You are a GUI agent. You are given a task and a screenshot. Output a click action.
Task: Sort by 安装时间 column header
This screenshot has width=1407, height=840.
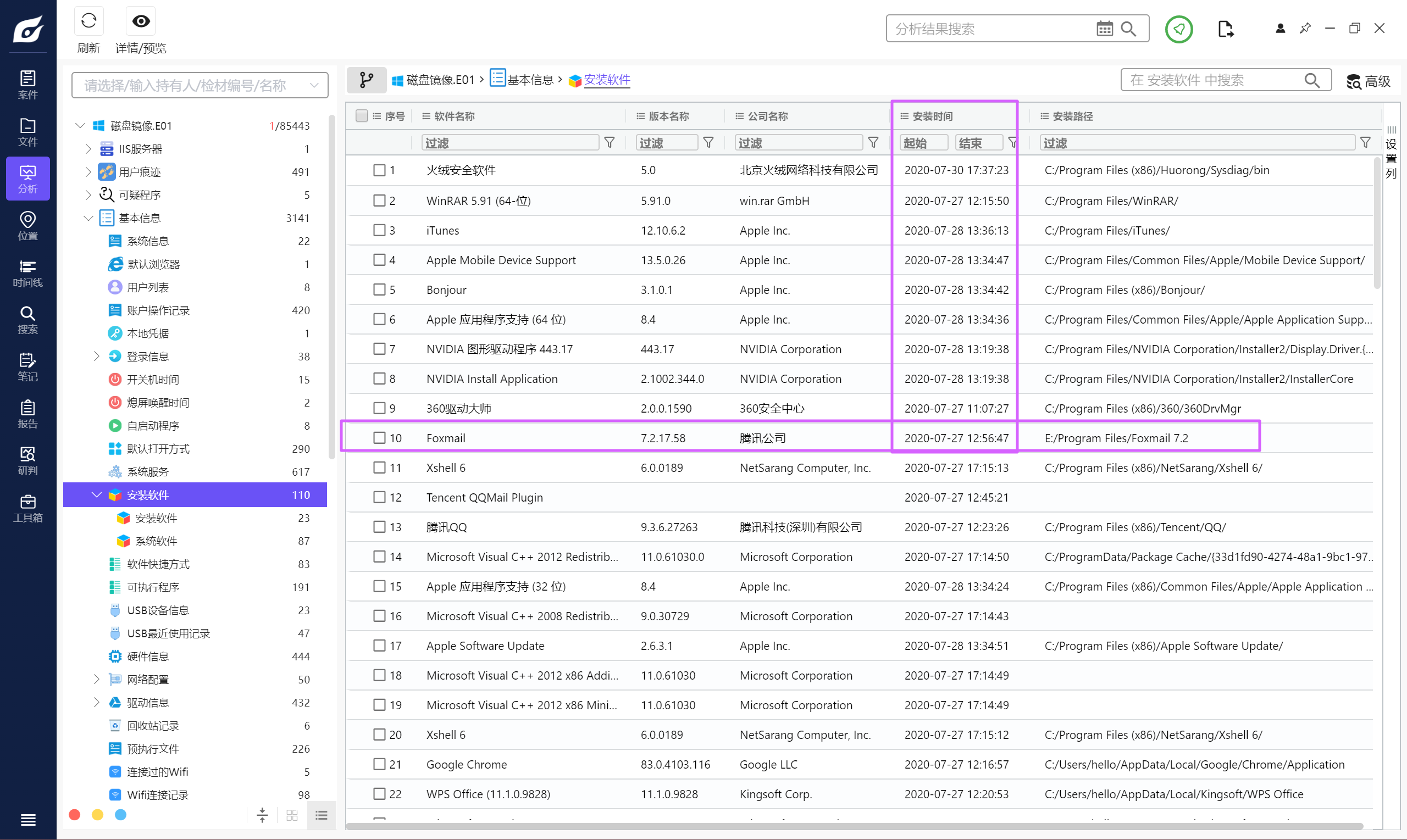point(933,116)
